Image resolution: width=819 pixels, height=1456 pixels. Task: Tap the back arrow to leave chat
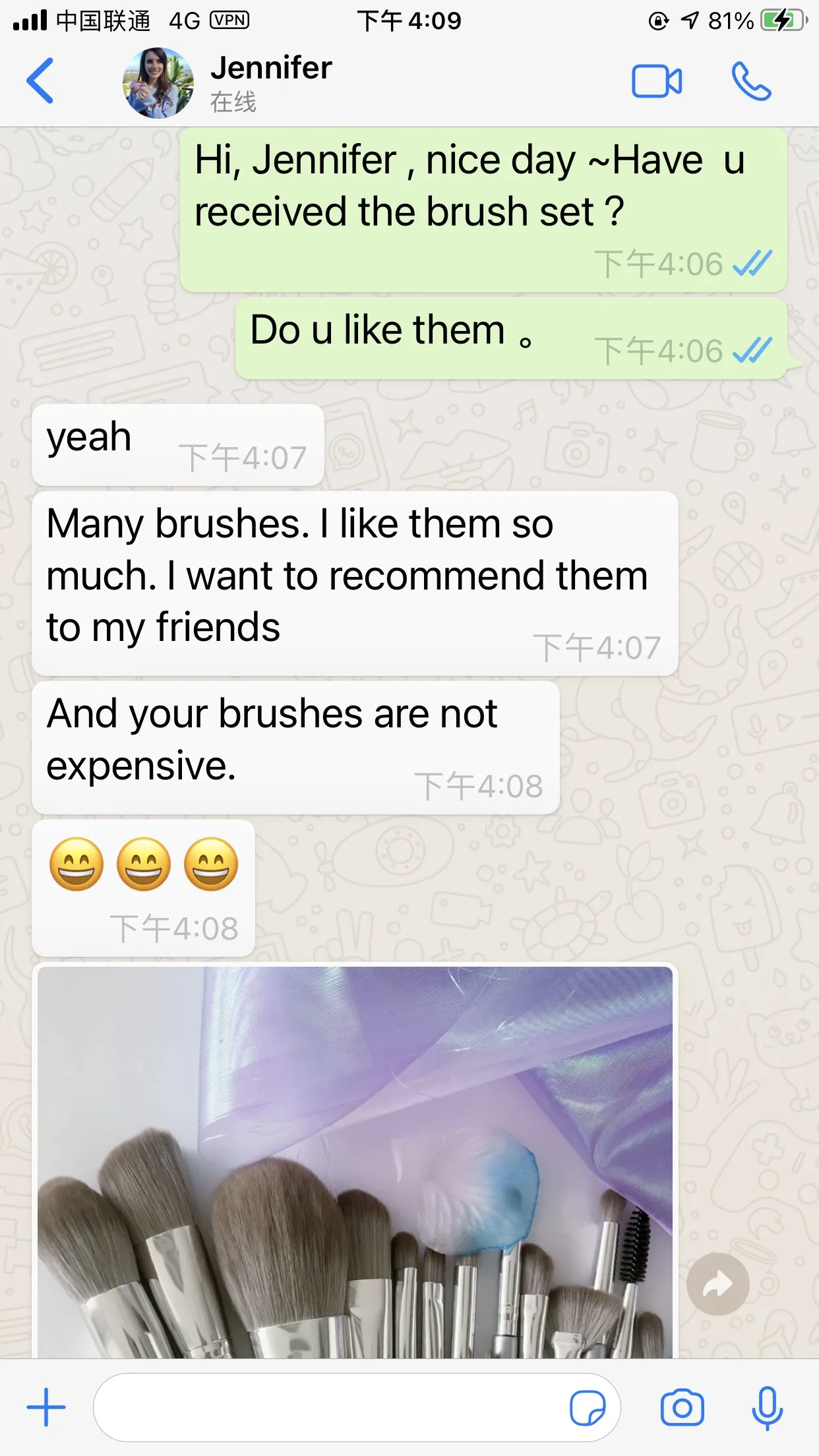pyautogui.click(x=40, y=81)
